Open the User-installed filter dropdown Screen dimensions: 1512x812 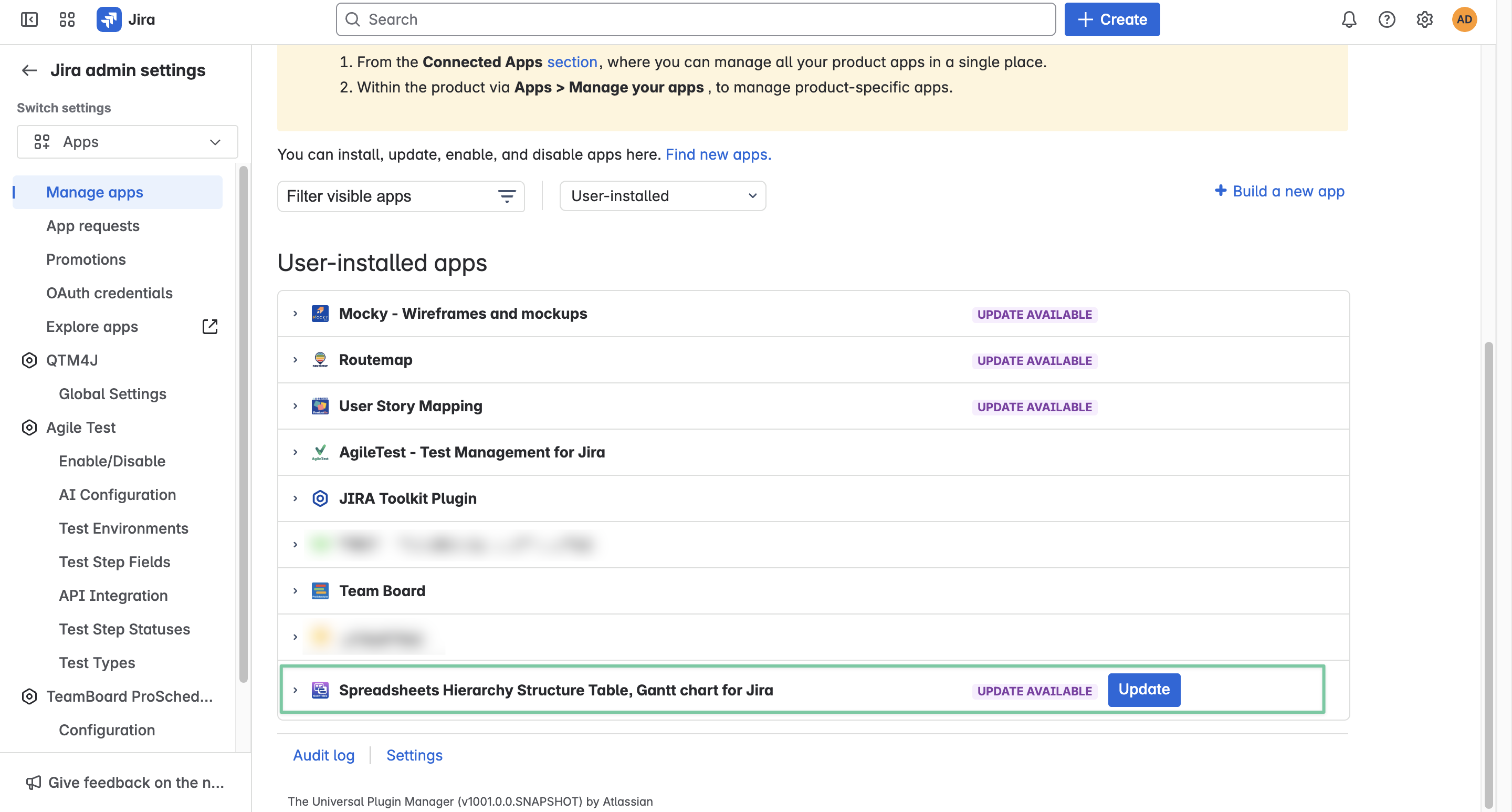(x=662, y=195)
